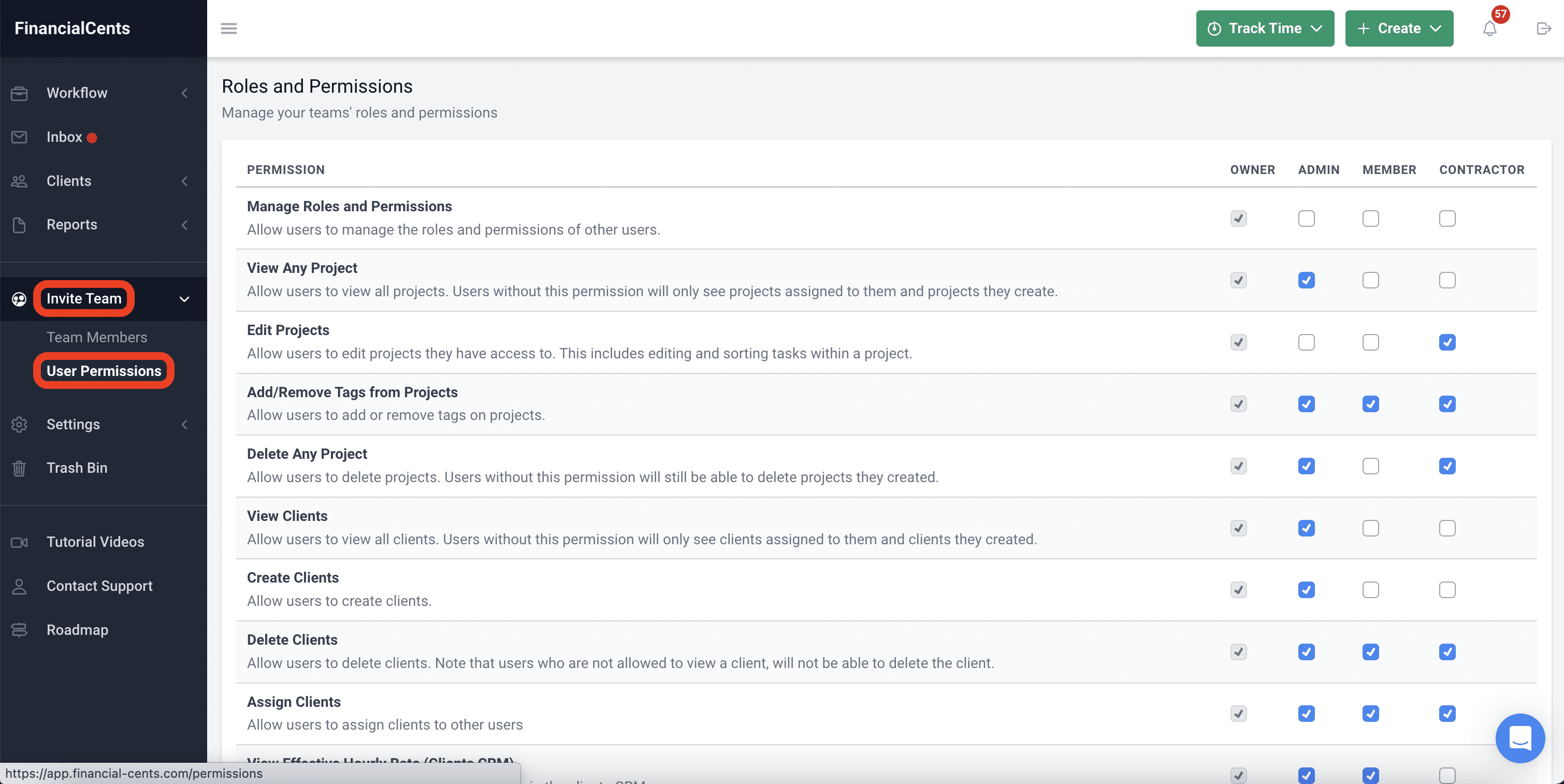1564x784 pixels.
Task: Click the Settings gear icon
Action: pyautogui.click(x=20, y=425)
